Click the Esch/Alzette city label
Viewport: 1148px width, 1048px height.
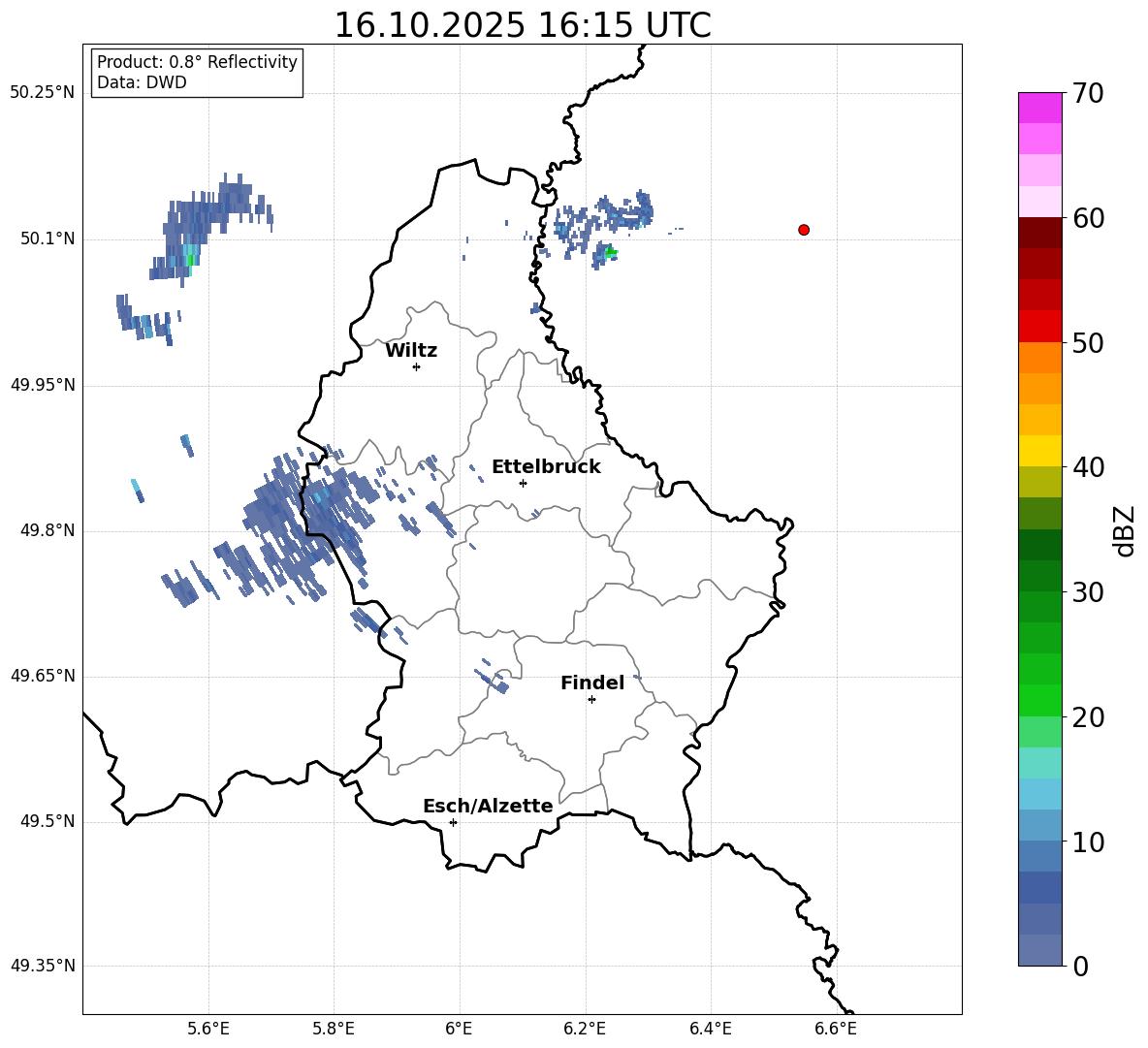[x=488, y=806]
